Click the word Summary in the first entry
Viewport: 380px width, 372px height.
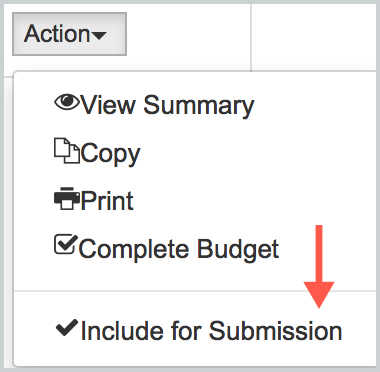point(199,106)
